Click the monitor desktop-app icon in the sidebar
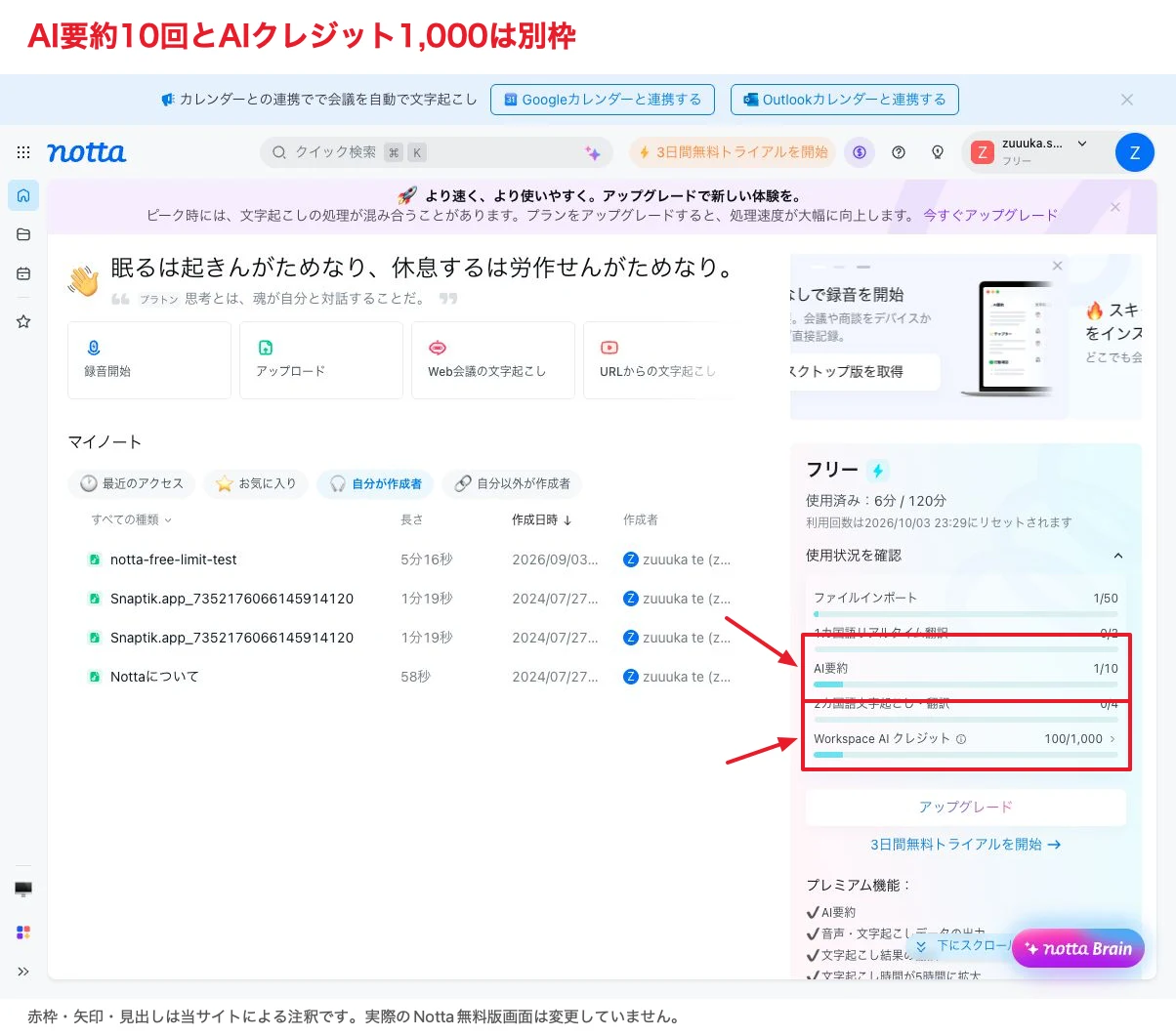 pos(23,889)
